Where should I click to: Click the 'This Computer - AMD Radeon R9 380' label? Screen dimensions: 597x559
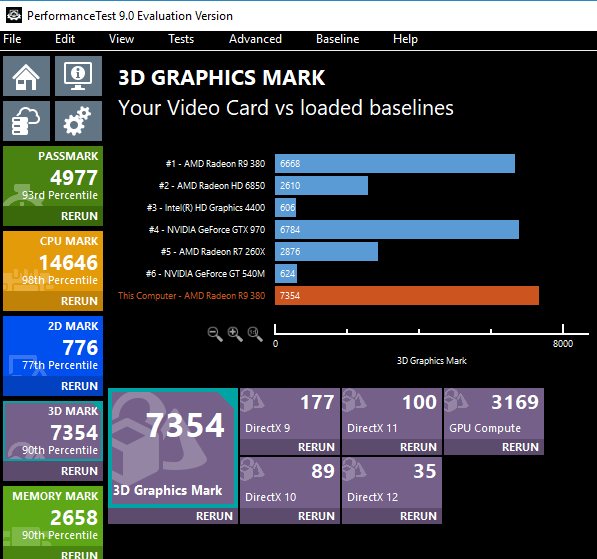tap(192, 295)
